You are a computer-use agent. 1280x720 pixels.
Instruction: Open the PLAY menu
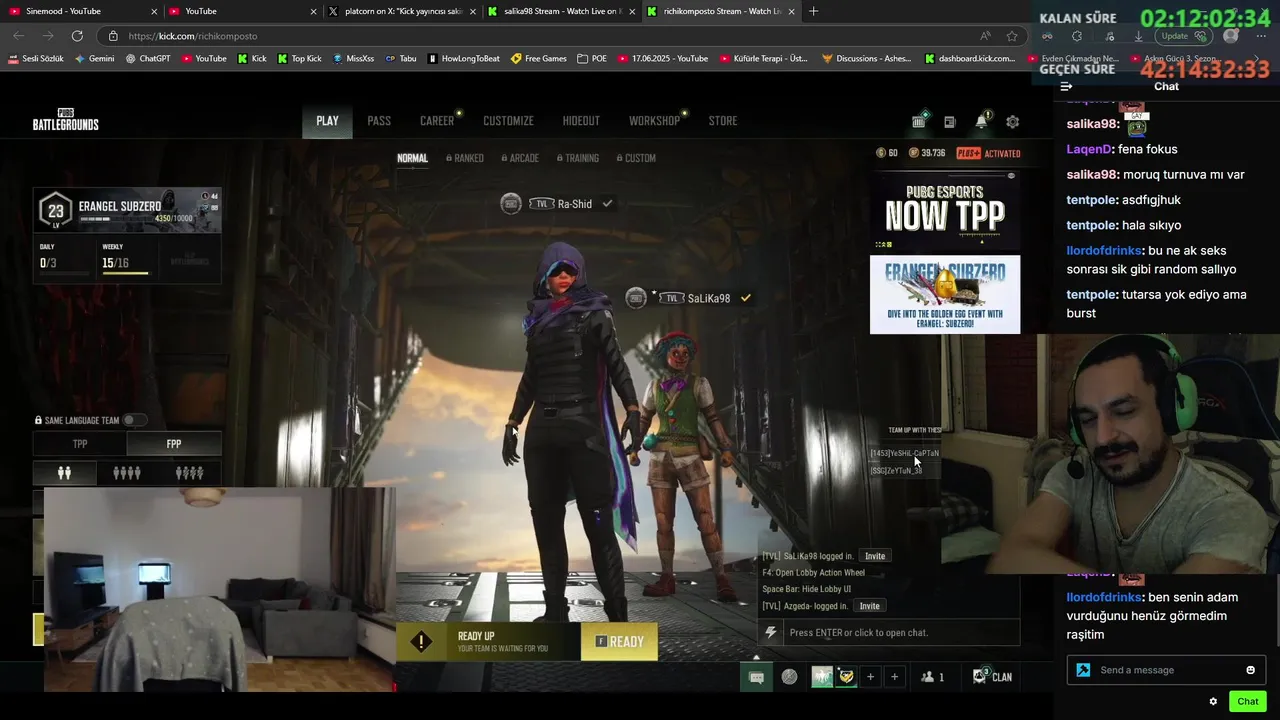[327, 121]
